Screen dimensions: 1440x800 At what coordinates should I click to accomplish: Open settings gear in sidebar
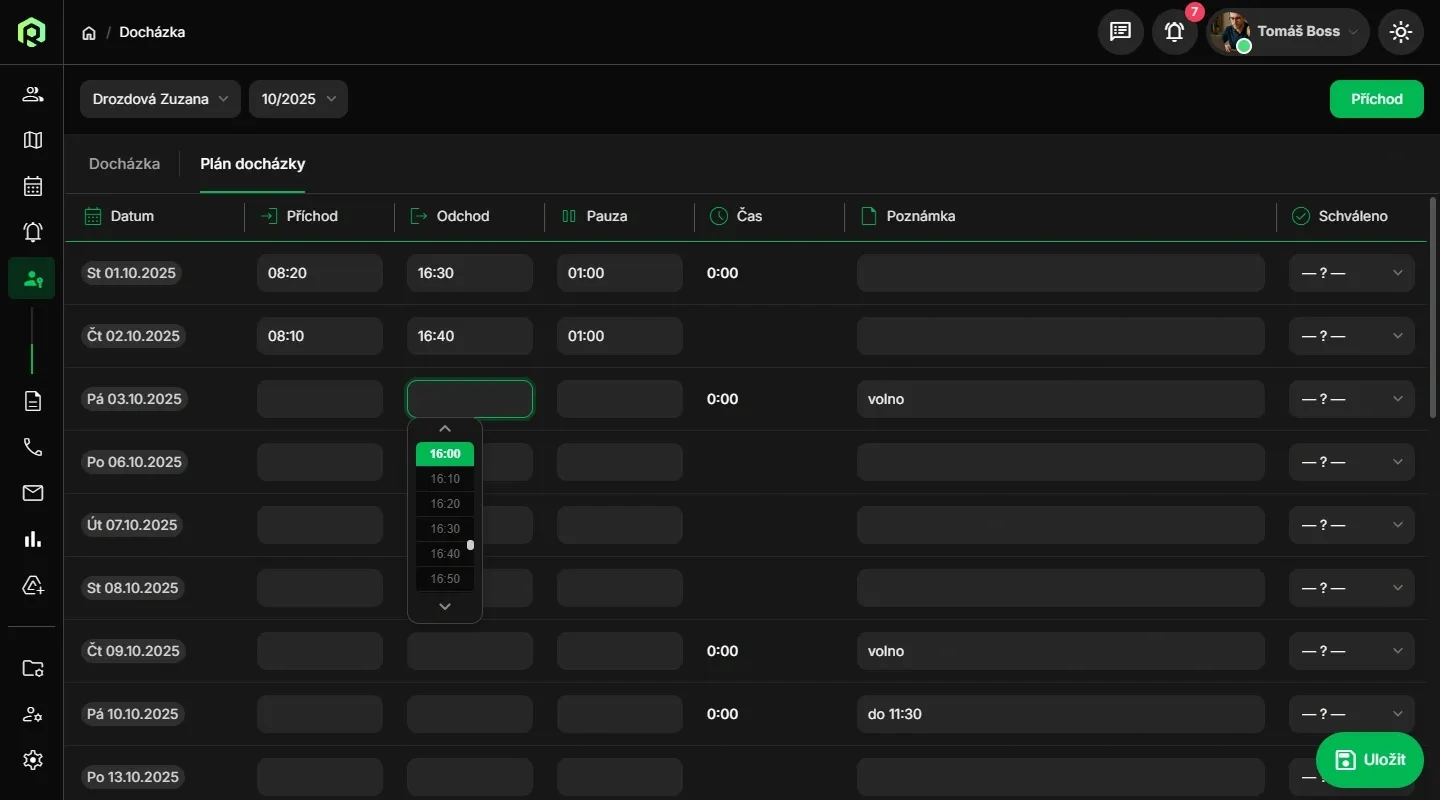(33, 760)
